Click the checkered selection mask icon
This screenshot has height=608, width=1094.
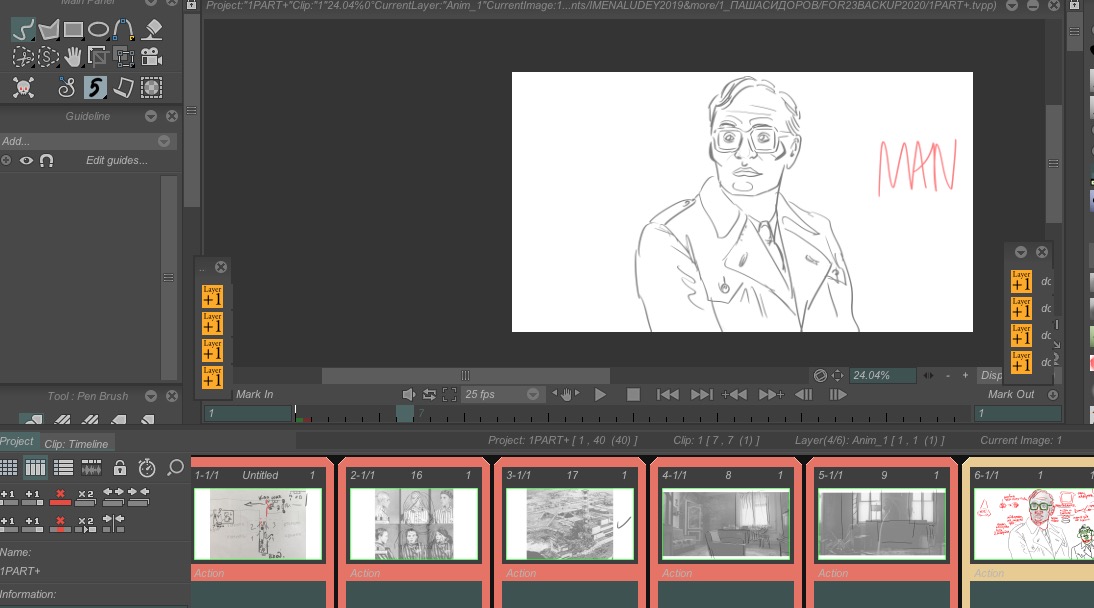tap(151, 88)
